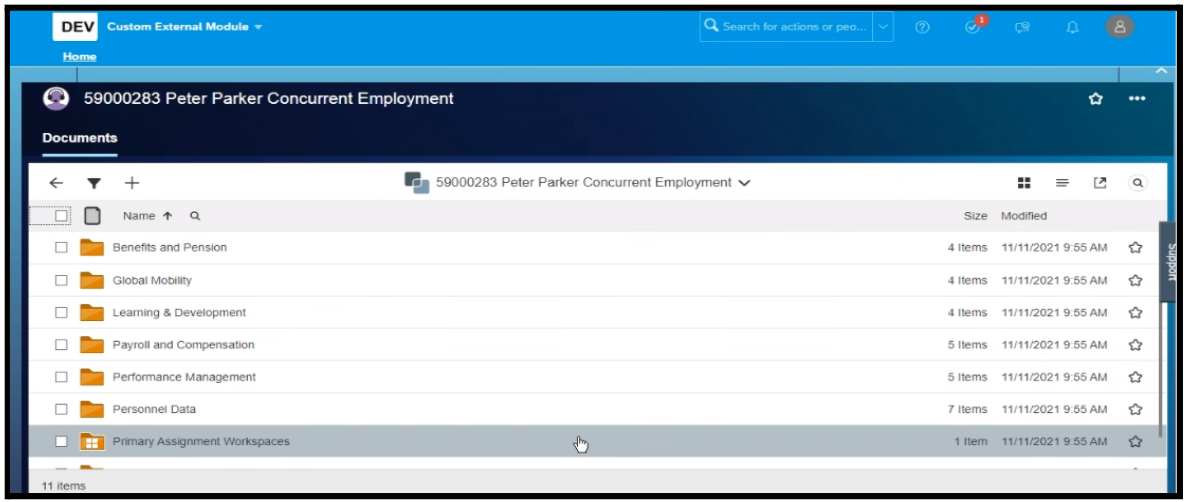The image size is (1187, 502).
Task: Go to the Home link
Action: coord(80,57)
